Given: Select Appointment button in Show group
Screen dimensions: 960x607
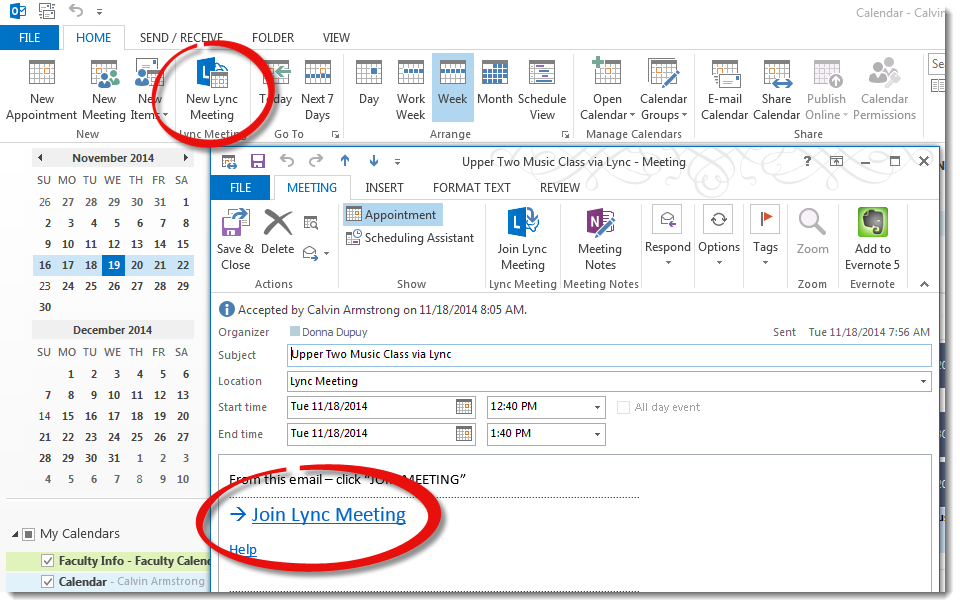Looking at the screenshot, I should [x=392, y=215].
